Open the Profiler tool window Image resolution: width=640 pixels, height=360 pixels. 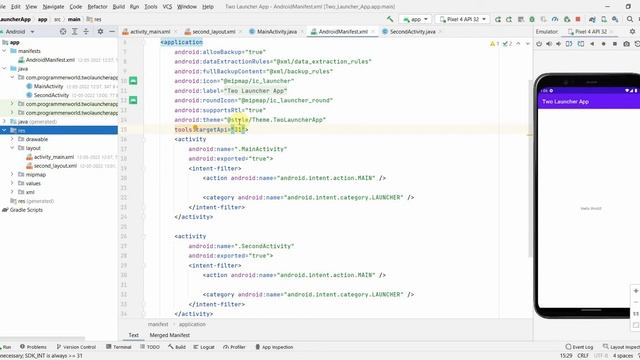click(x=234, y=347)
